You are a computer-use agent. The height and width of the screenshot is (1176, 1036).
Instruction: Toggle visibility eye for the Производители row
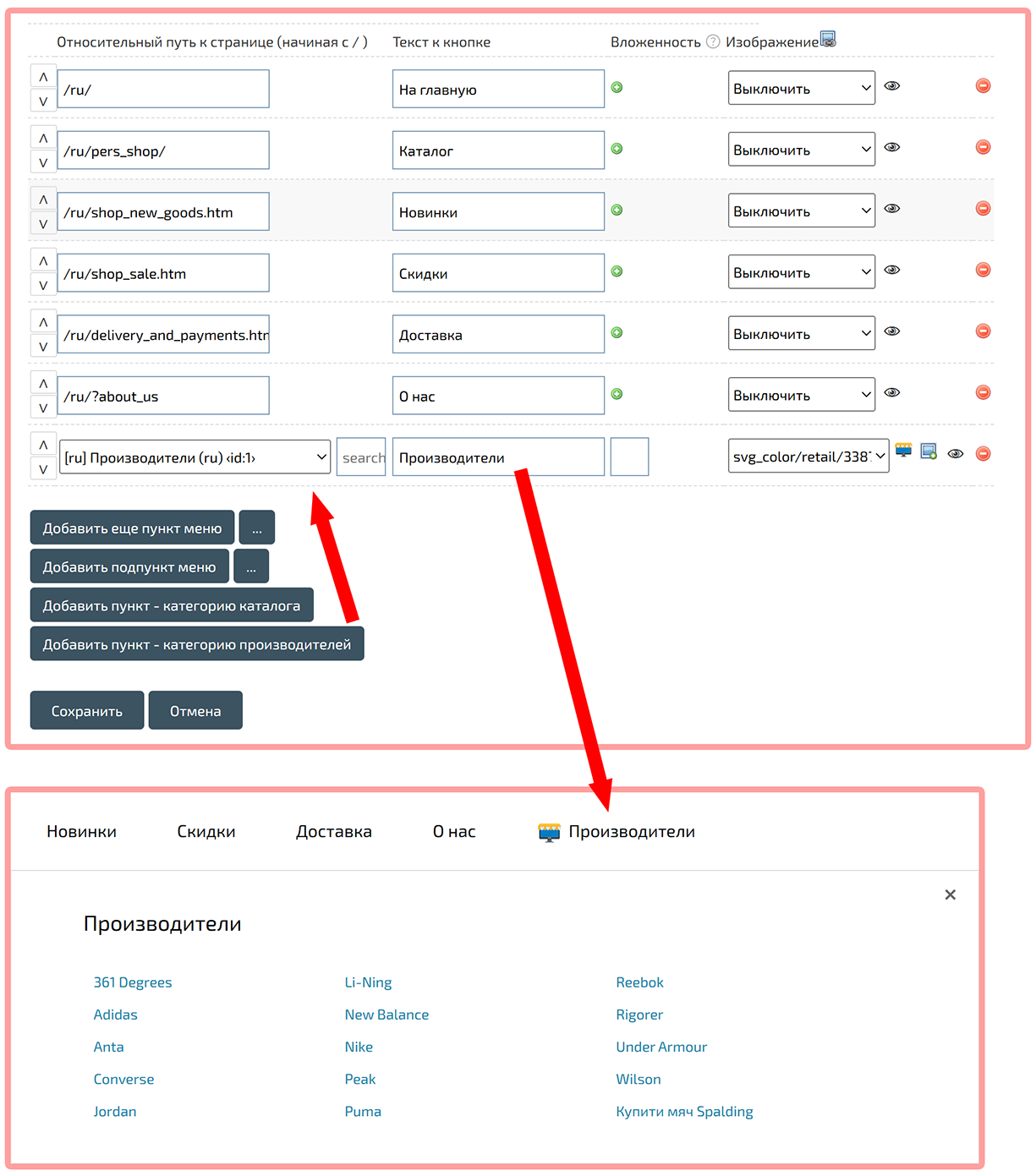pos(955,454)
